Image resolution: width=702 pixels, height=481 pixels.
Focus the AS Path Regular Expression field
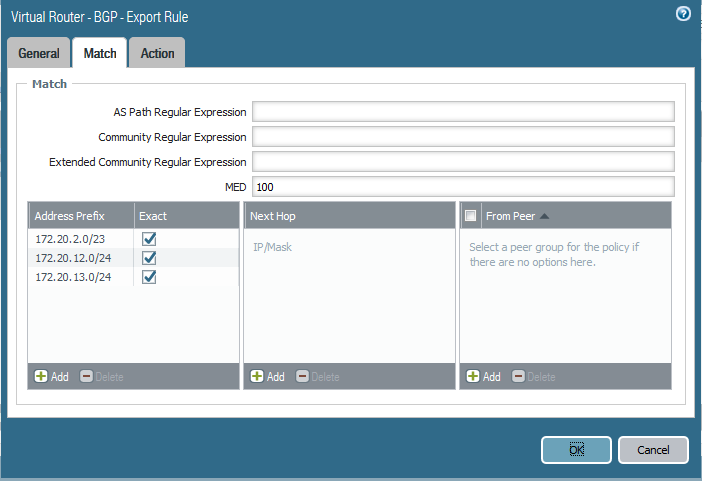point(463,111)
